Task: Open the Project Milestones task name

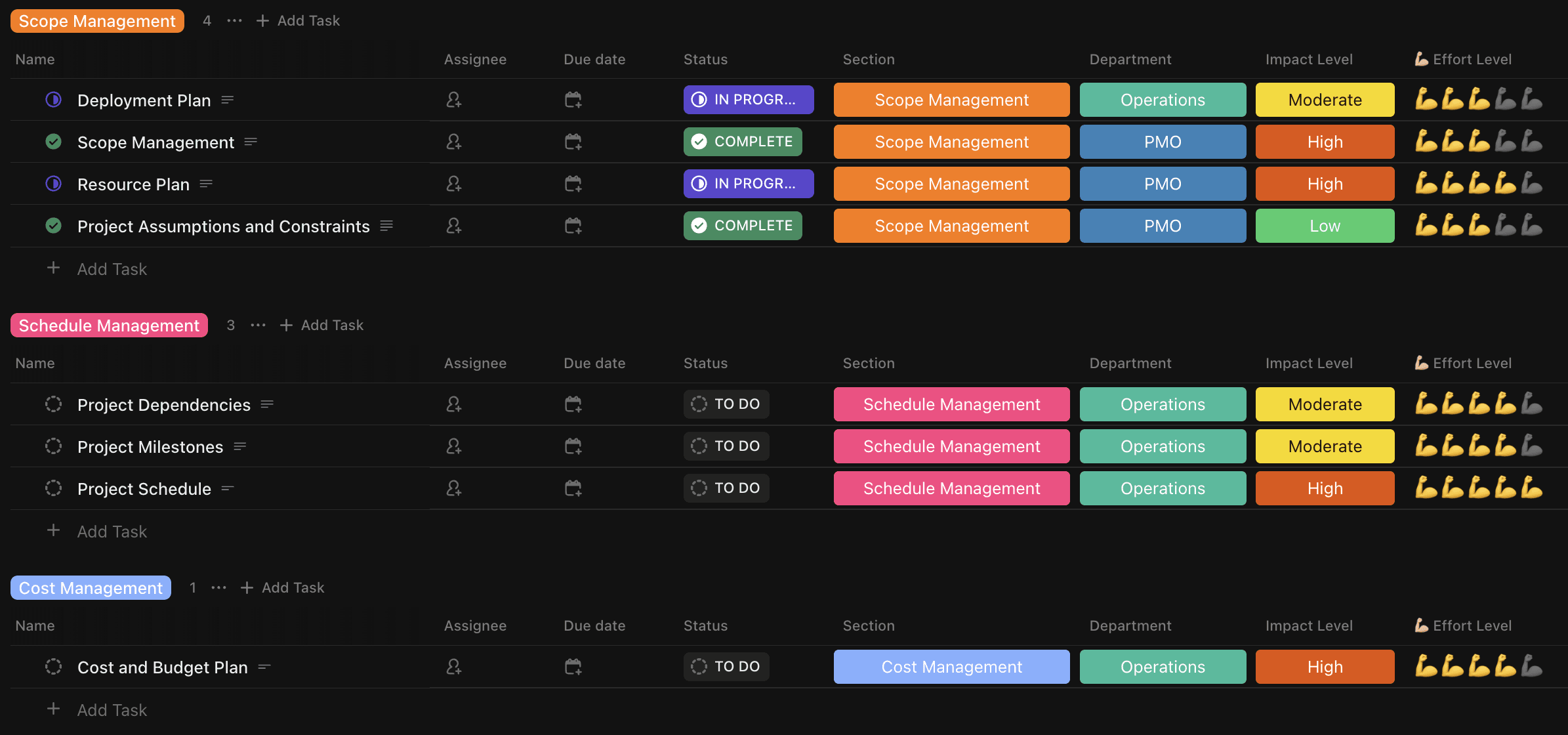Action: coord(150,446)
